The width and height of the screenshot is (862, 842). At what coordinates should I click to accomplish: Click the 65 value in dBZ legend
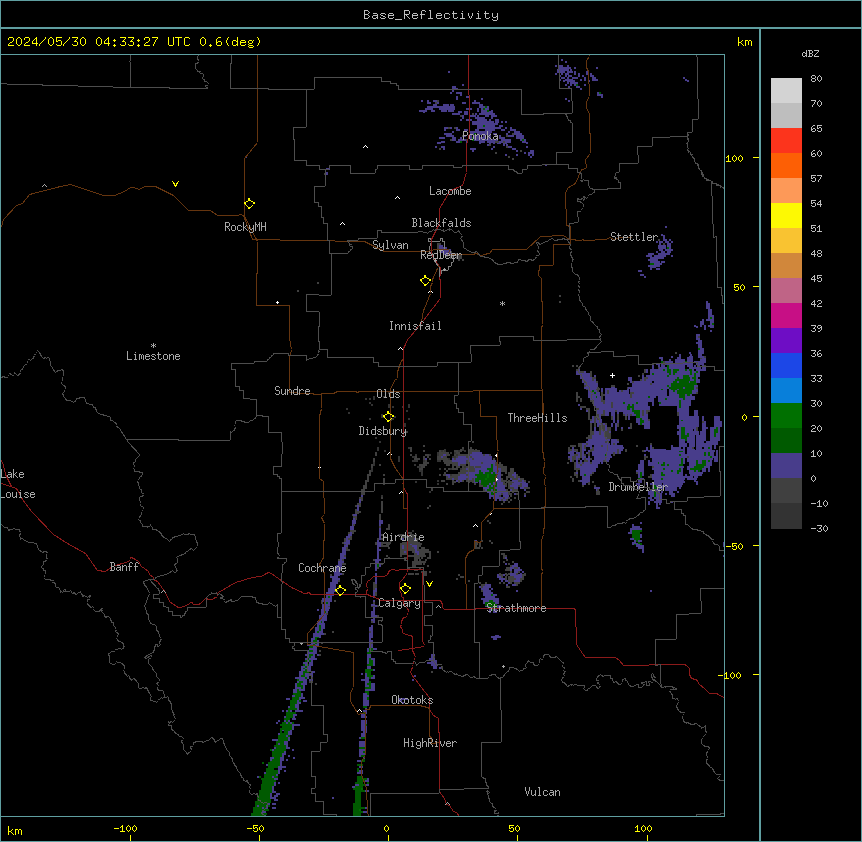click(x=816, y=129)
